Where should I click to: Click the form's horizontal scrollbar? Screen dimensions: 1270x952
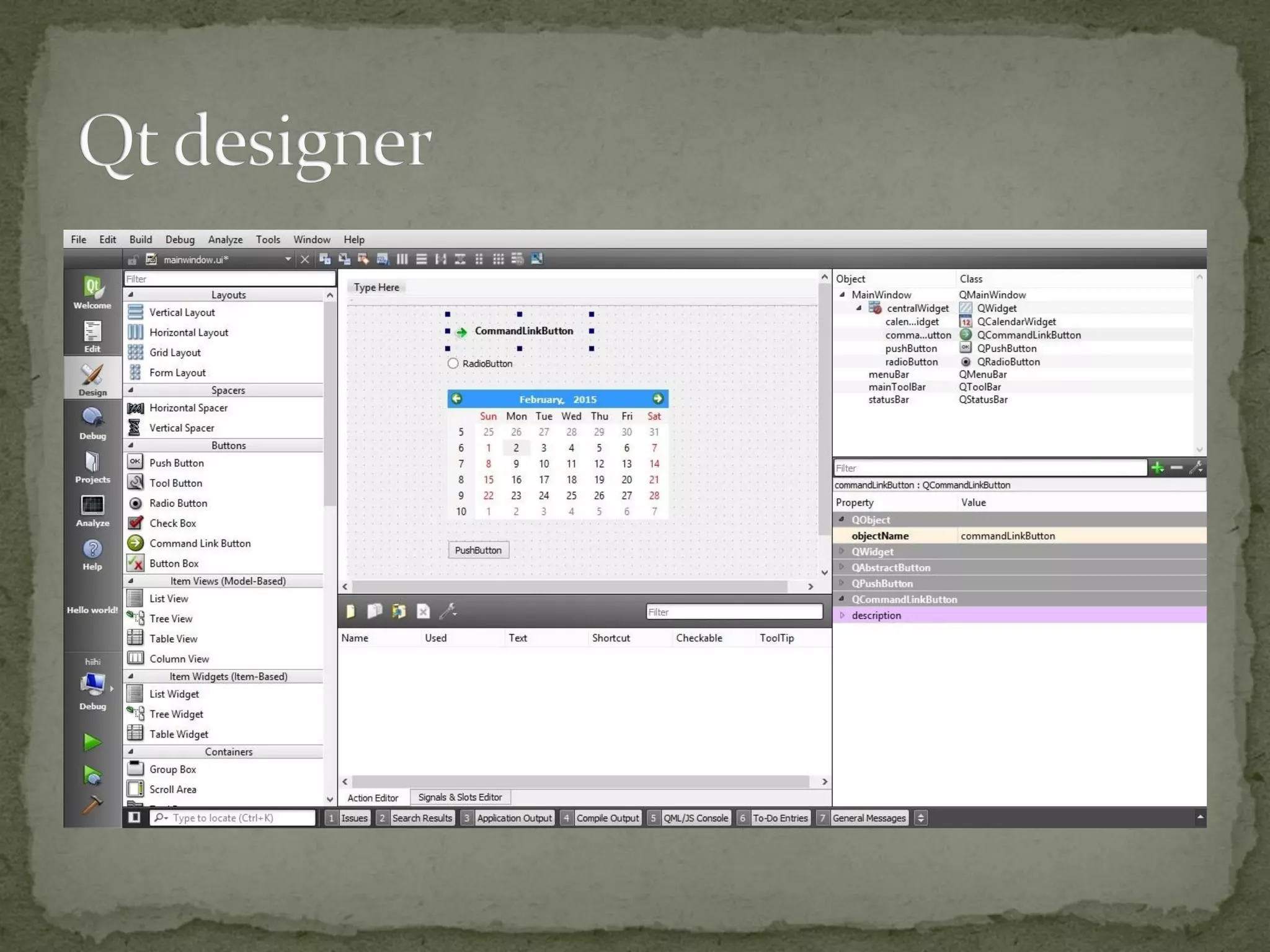[569, 586]
